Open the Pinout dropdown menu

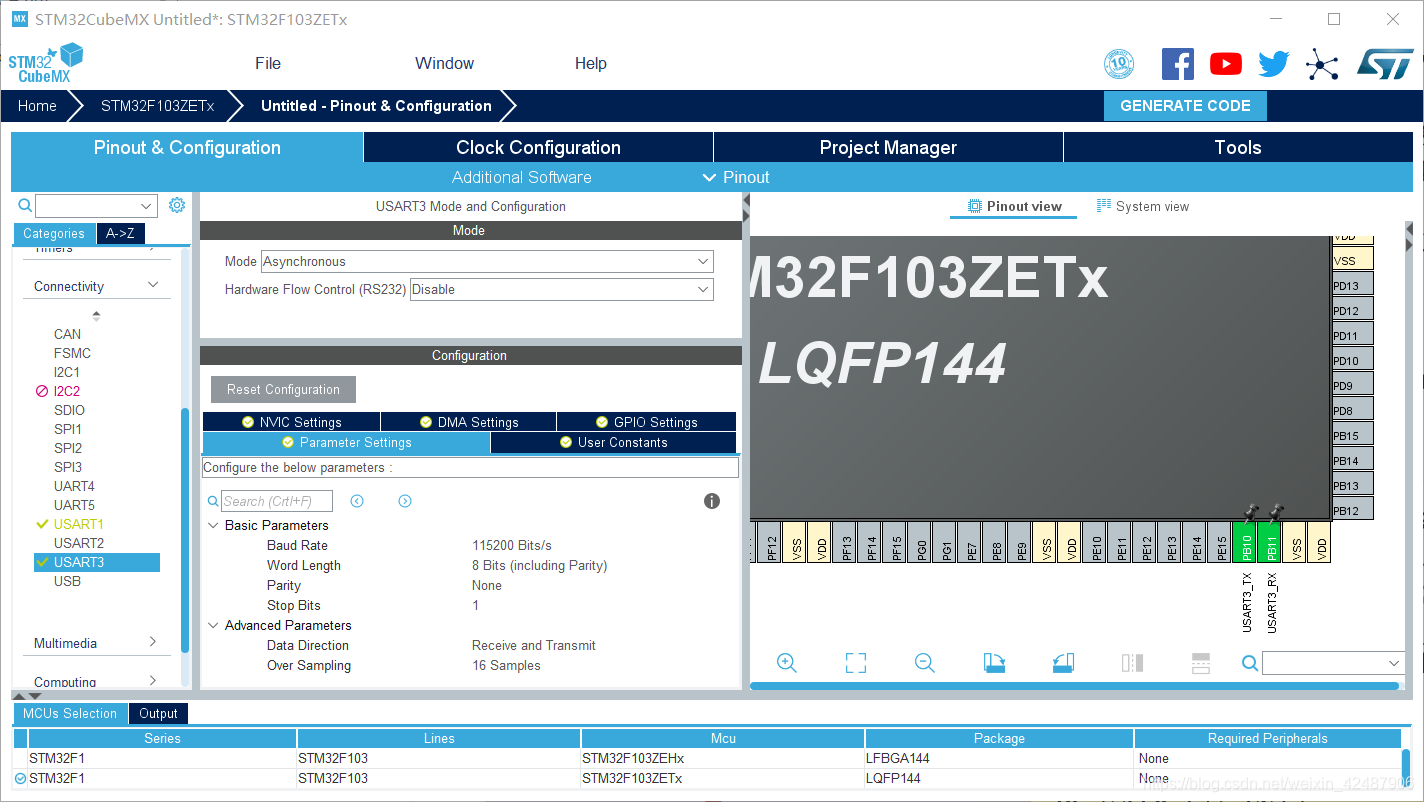(736, 177)
